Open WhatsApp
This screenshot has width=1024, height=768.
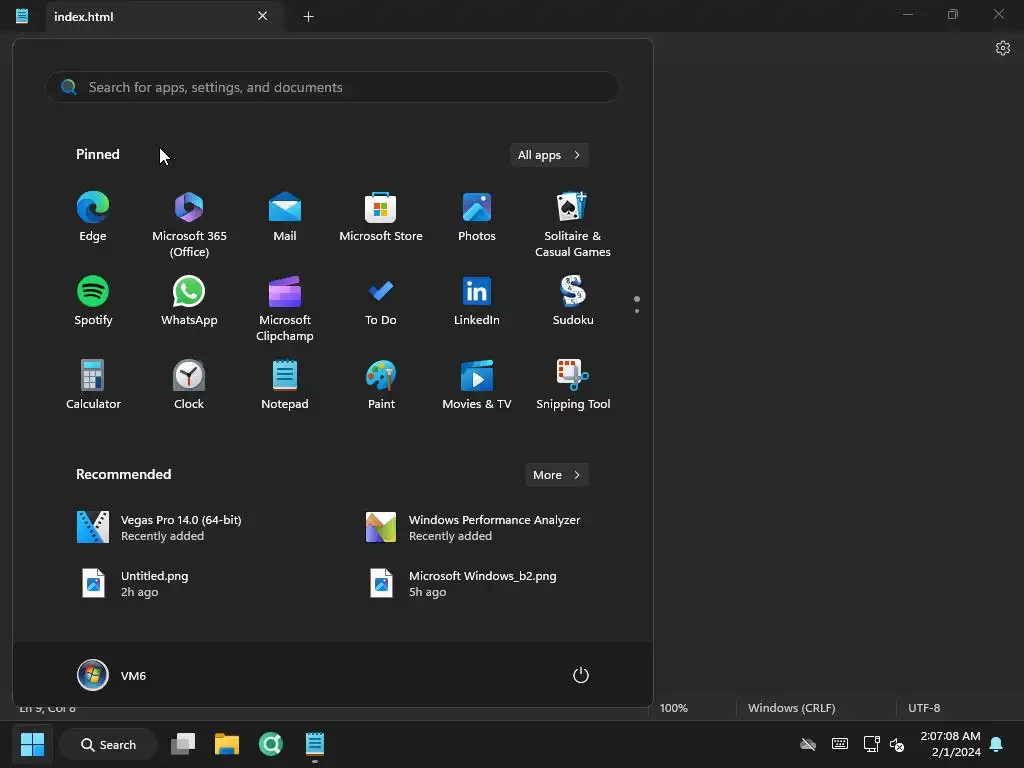click(189, 301)
